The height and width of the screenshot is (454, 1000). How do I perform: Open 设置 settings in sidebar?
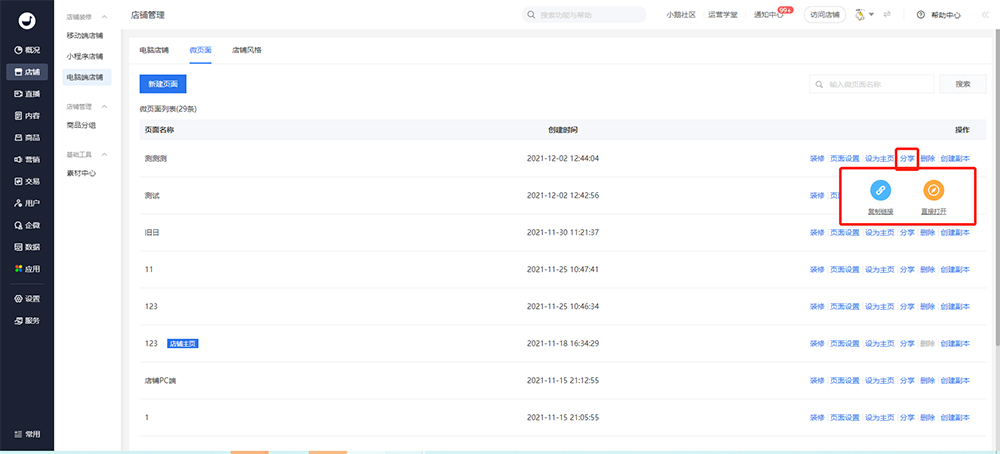[27, 298]
